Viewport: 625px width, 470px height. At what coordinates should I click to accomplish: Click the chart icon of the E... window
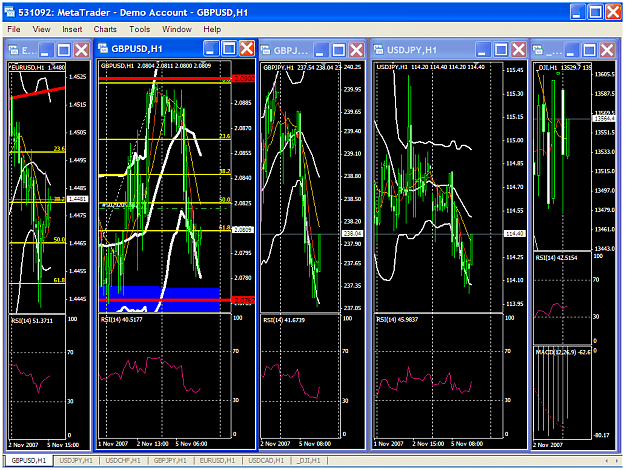coord(14,50)
